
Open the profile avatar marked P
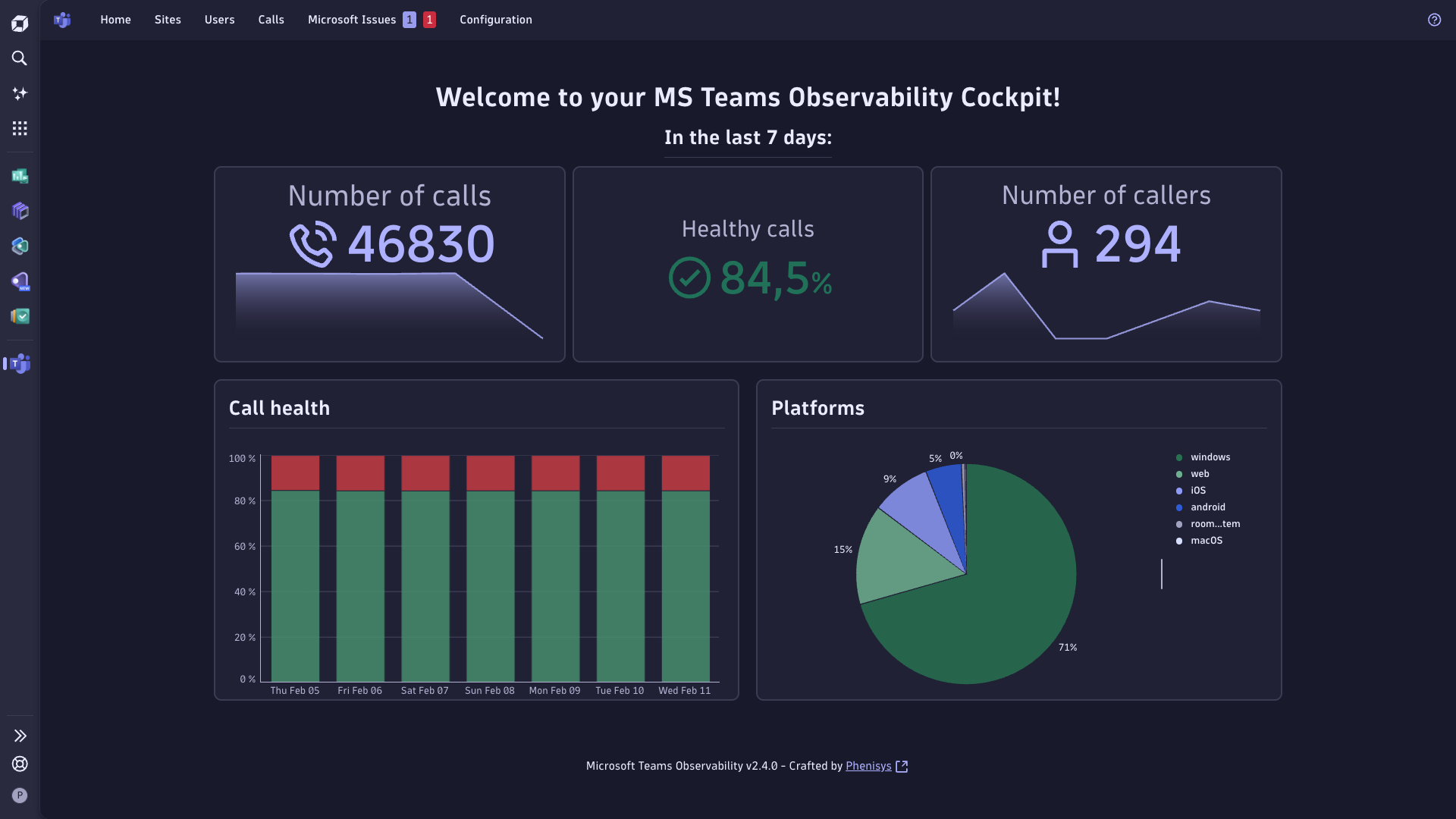[20, 795]
